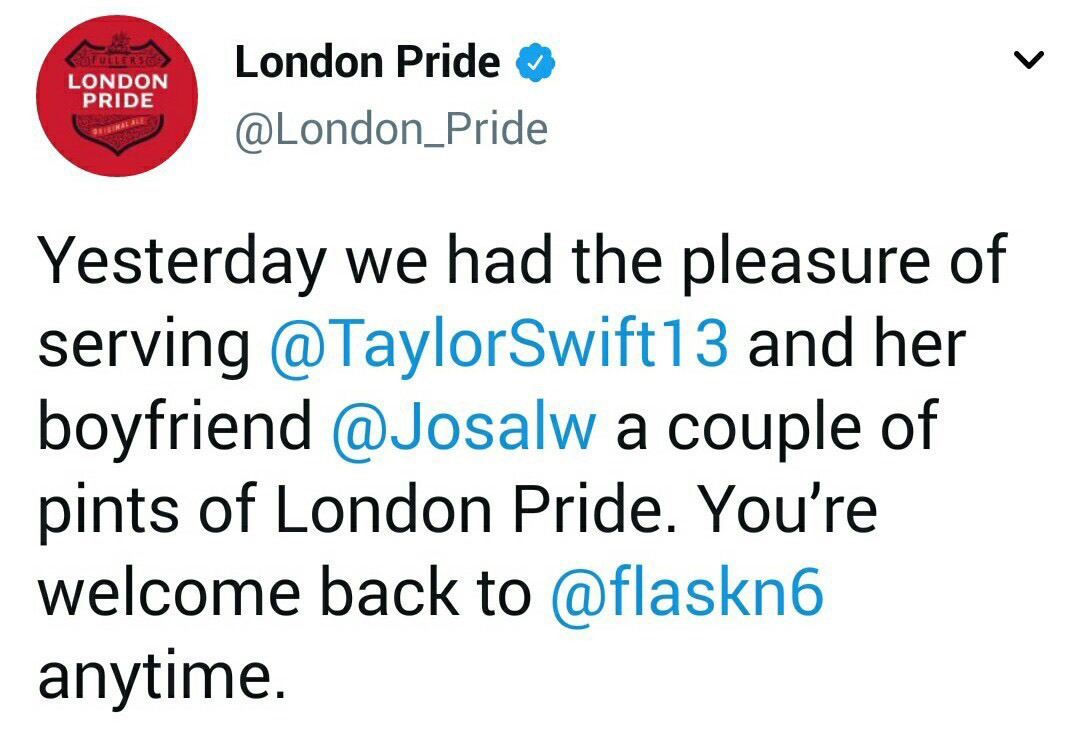1080x750 pixels.
Task: Click the blue verified checkmark badge
Action: point(535,65)
